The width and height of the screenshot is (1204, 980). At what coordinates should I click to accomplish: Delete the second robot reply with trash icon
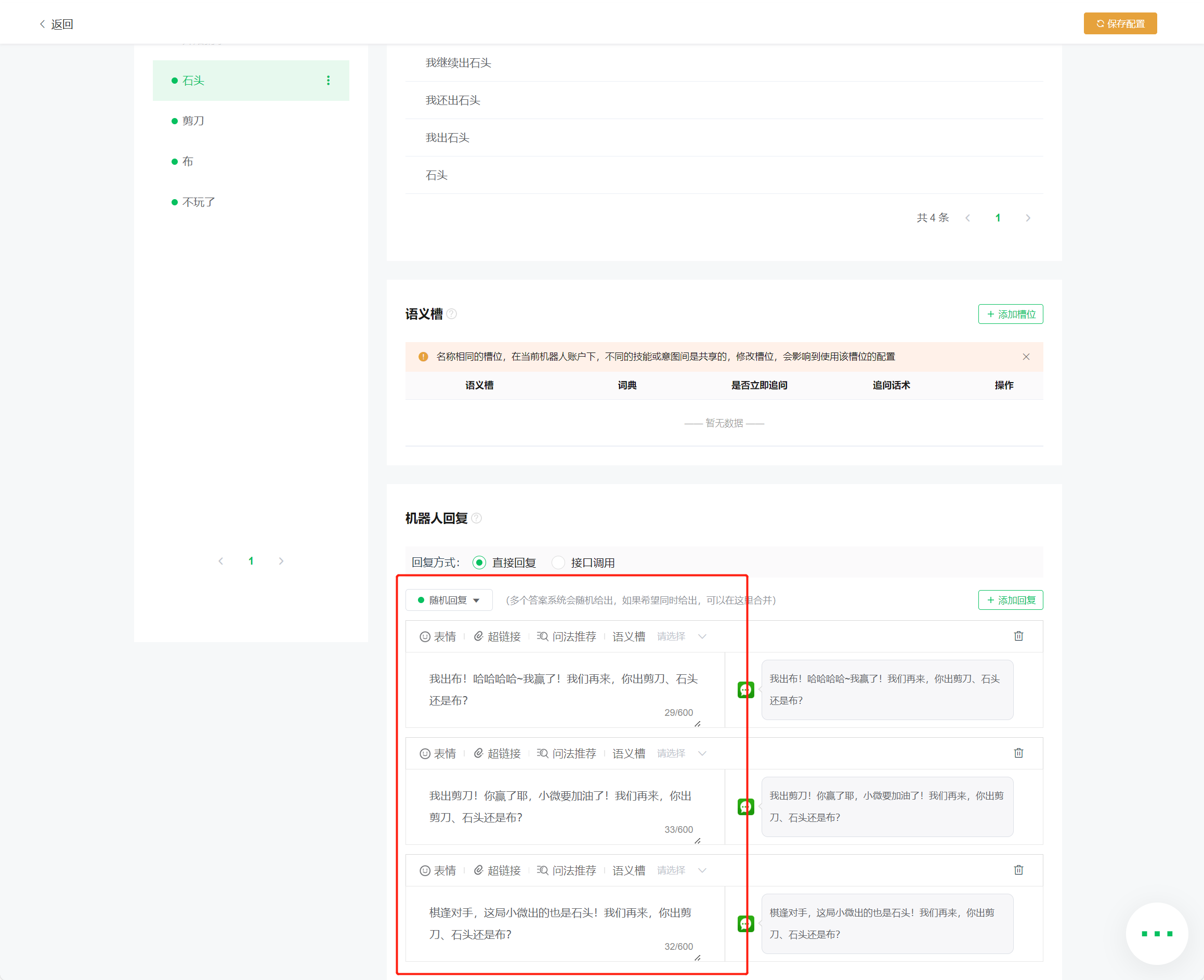1018,753
